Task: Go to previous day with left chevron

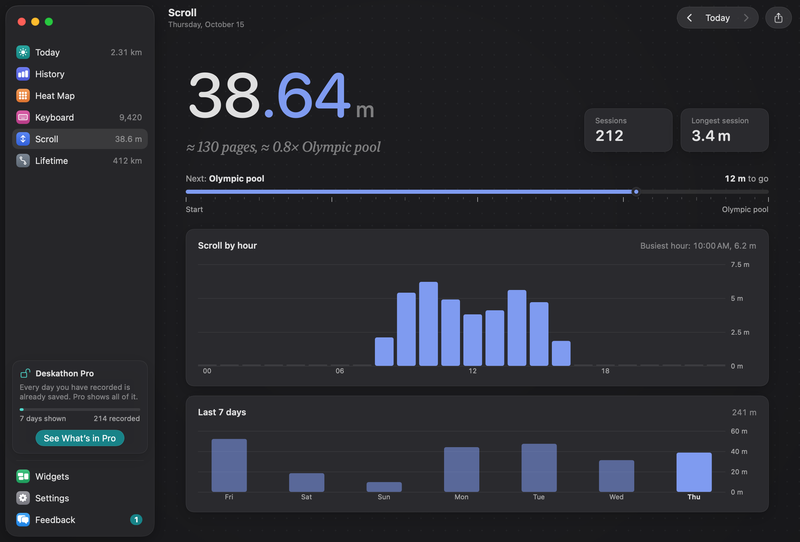Action: pyautogui.click(x=689, y=18)
